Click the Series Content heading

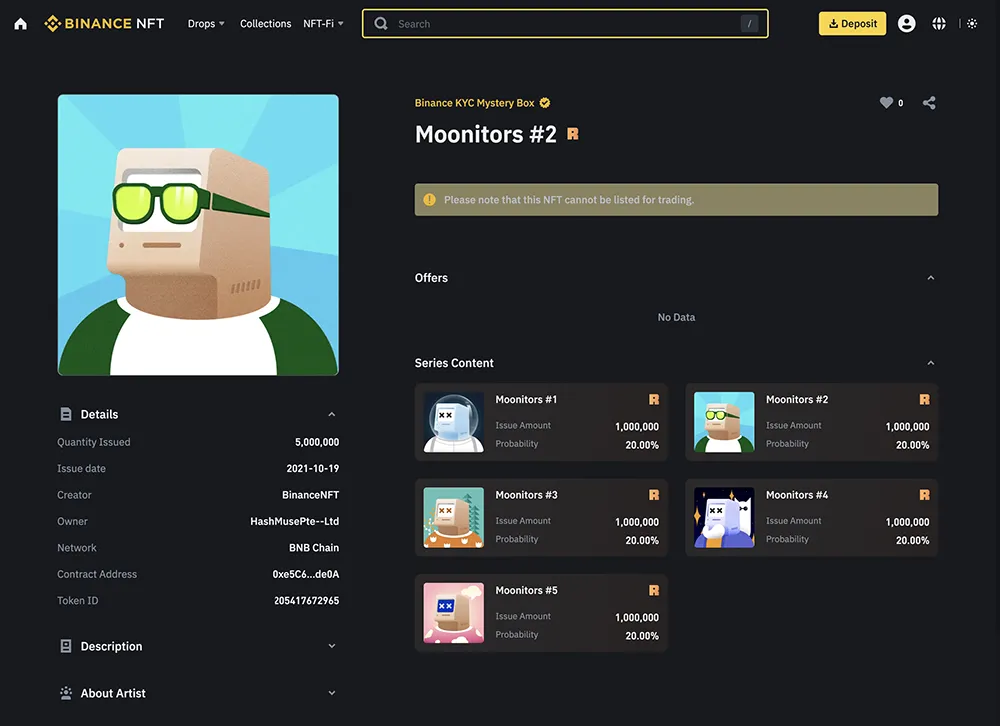tap(454, 363)
